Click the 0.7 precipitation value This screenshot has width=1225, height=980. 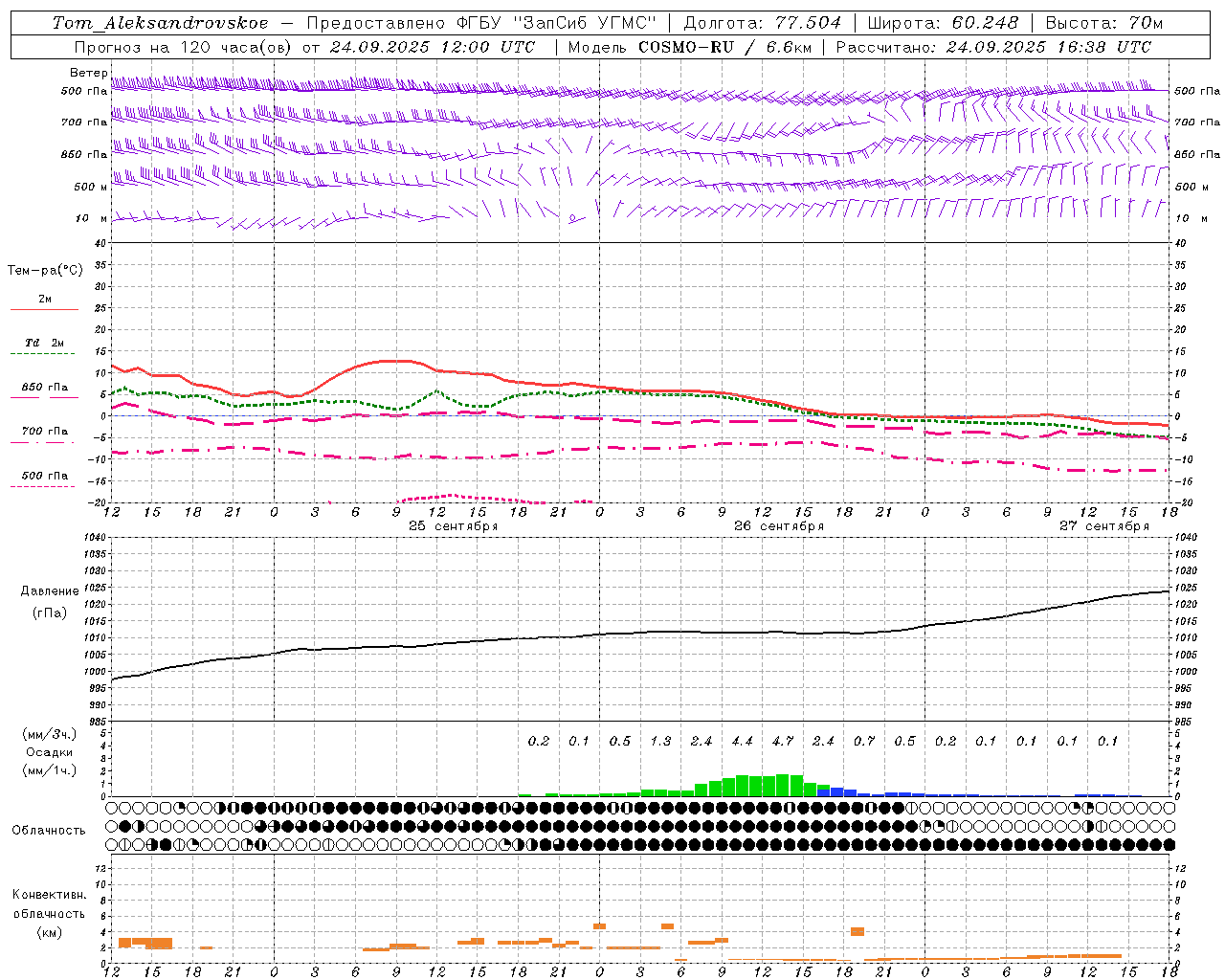(x=864, y=742)
